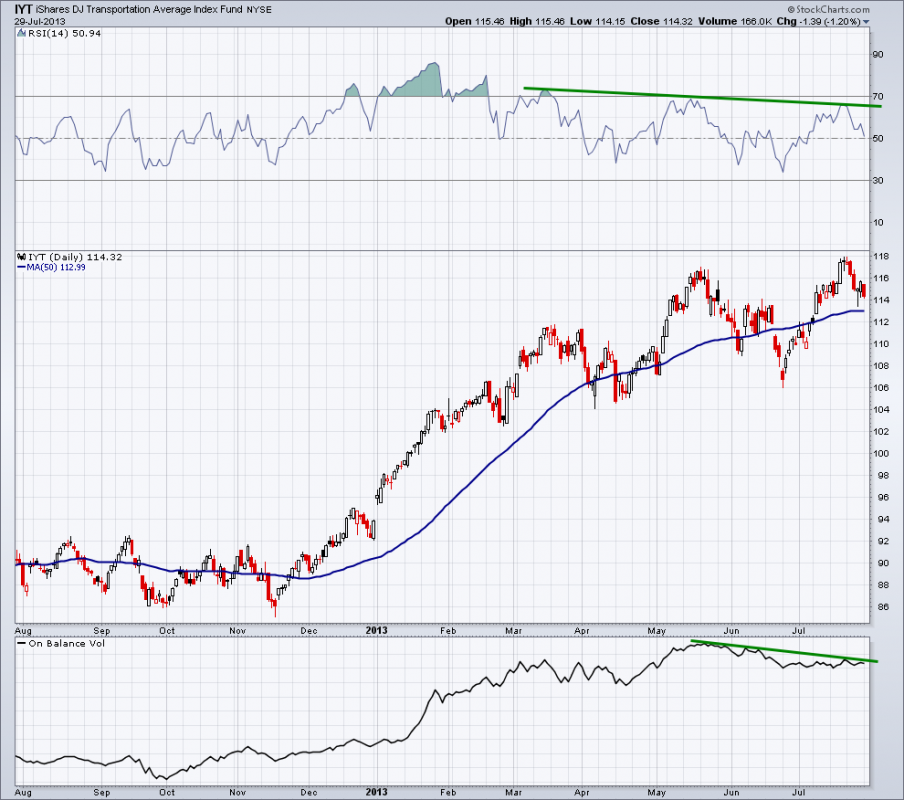
Task: Click the blue MA(50) legend line marker
Action: click(21, 266)
